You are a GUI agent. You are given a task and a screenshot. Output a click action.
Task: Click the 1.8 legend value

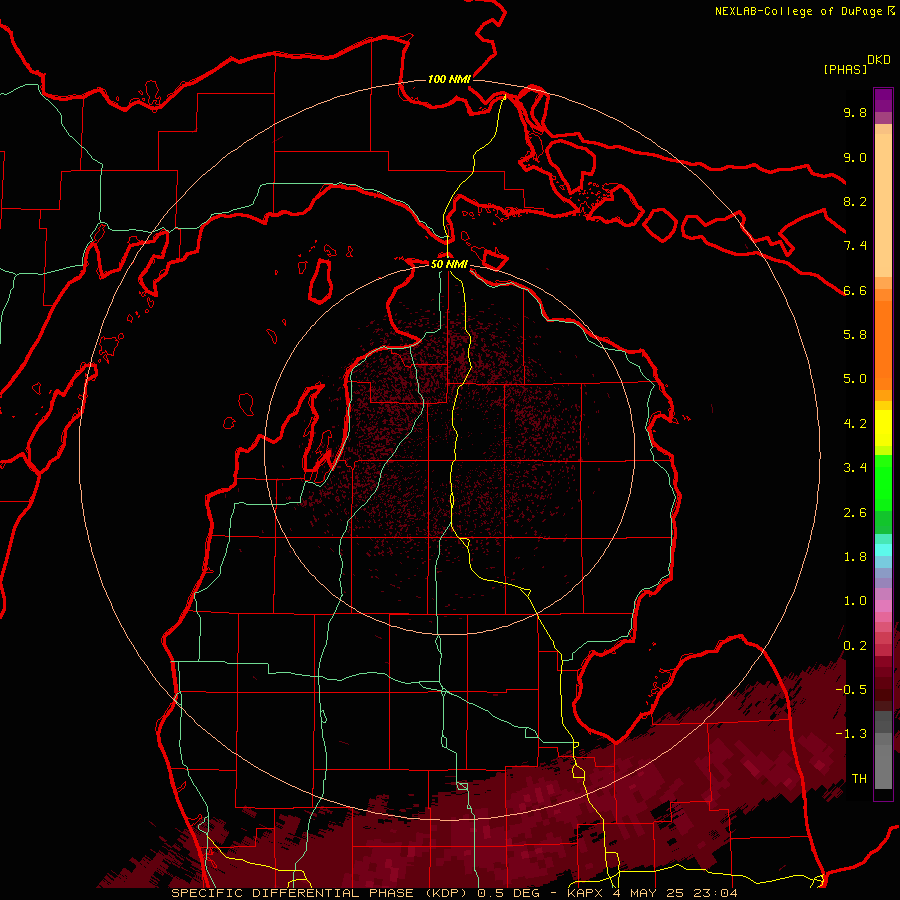855,557
